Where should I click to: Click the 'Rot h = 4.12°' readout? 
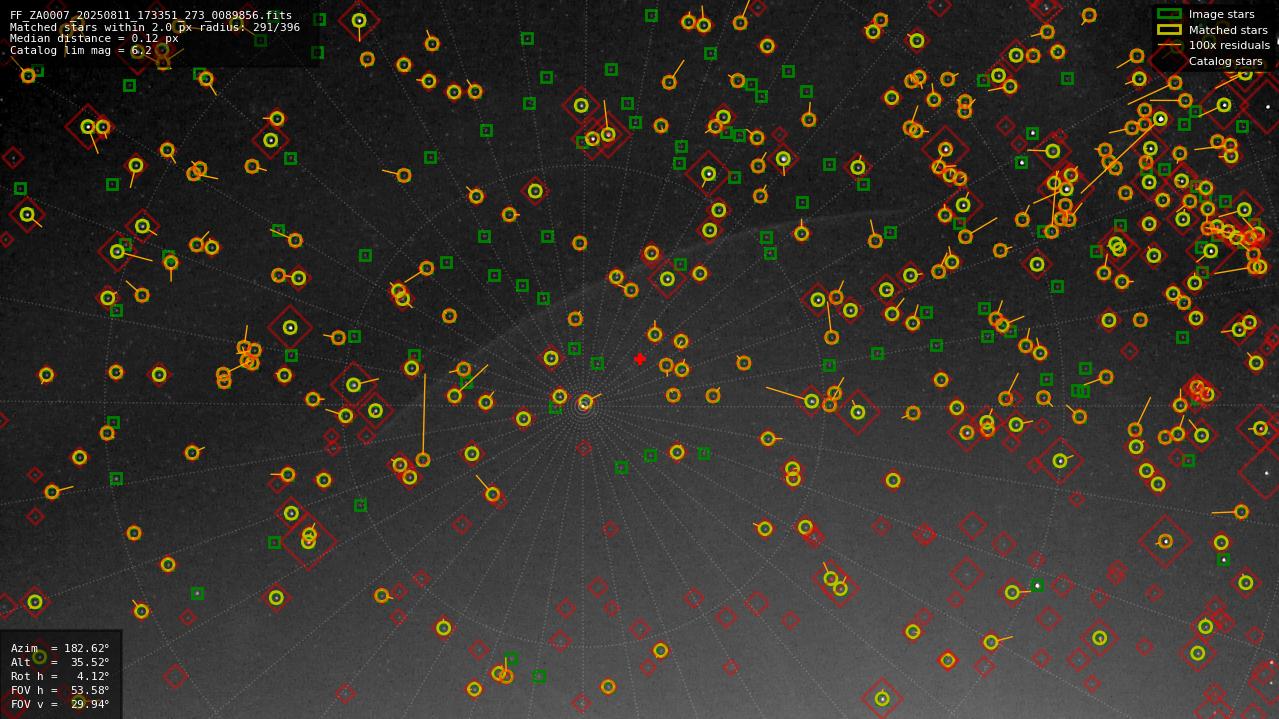(60, 676)
